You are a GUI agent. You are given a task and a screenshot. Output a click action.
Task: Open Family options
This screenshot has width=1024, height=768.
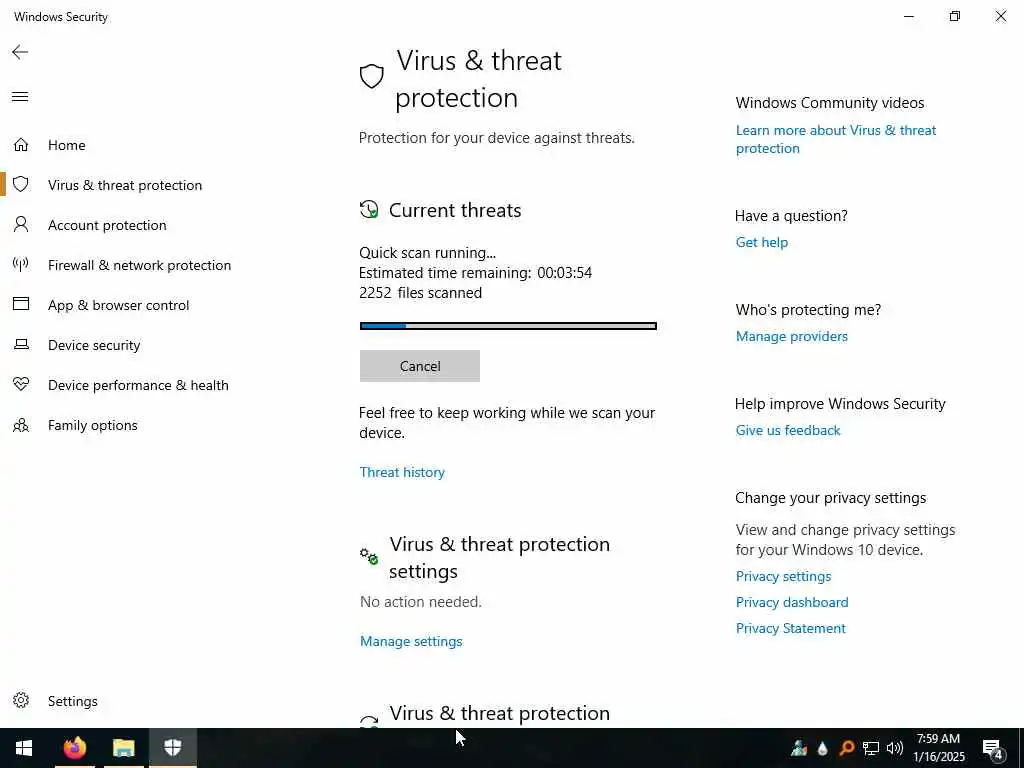(x=93, y=425)
